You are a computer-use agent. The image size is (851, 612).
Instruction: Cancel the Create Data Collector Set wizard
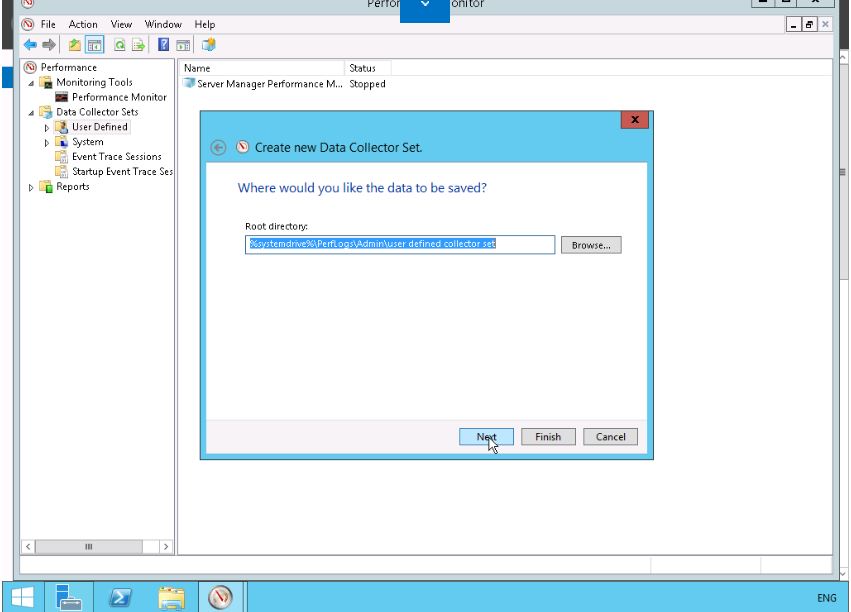click(x=611, y=437)
